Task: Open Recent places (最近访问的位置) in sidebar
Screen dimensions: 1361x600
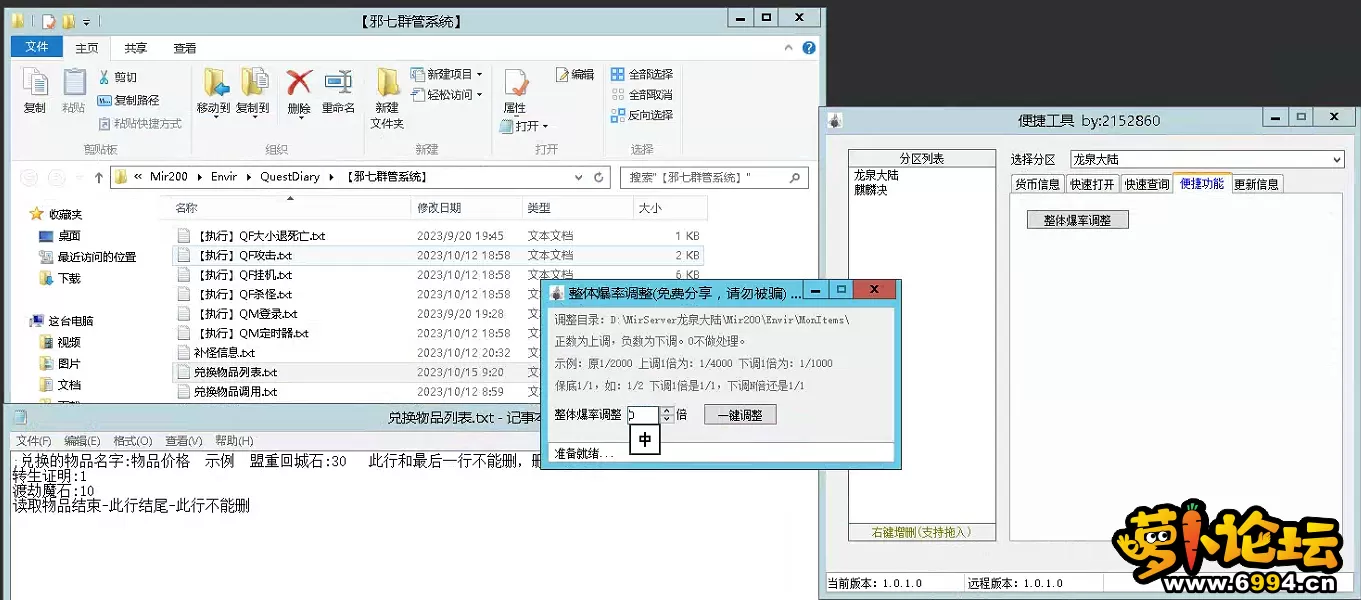Action: pos(87,257)
